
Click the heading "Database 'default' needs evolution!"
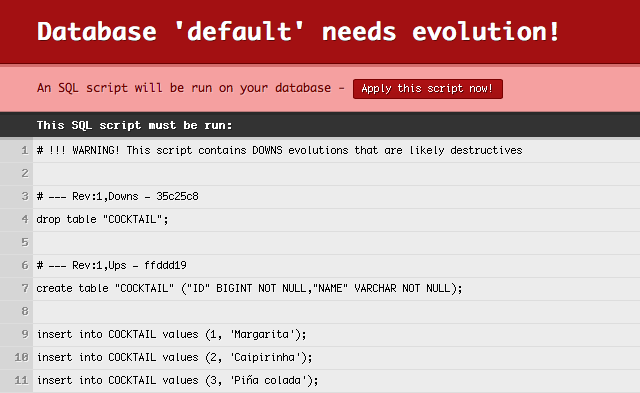point(298,31)
